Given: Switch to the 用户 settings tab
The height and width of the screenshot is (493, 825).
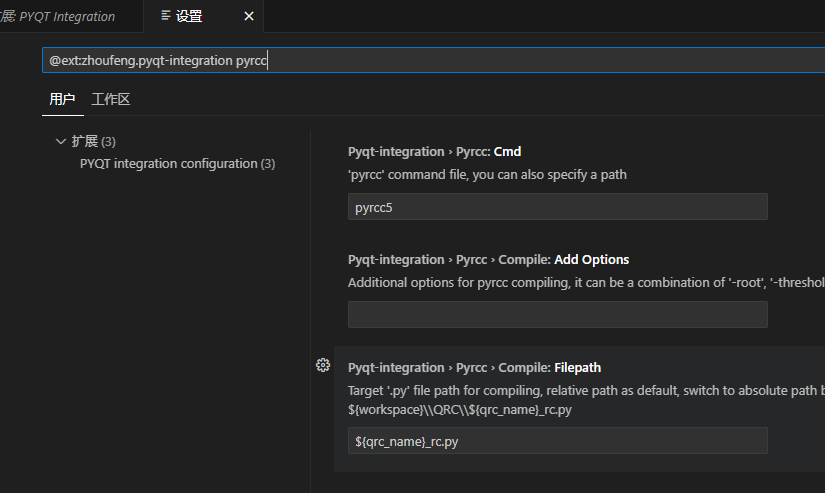Looking at the screenshot, I should tap(62, 99).
